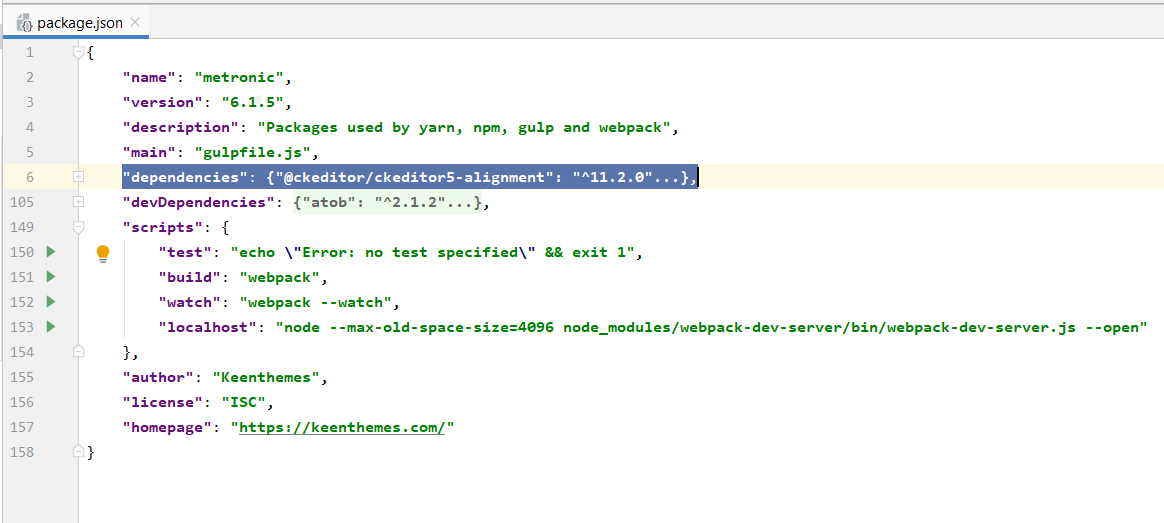Screen dimensions: 1164x523
Task: Click the "scripts" key
Action: 164,227
